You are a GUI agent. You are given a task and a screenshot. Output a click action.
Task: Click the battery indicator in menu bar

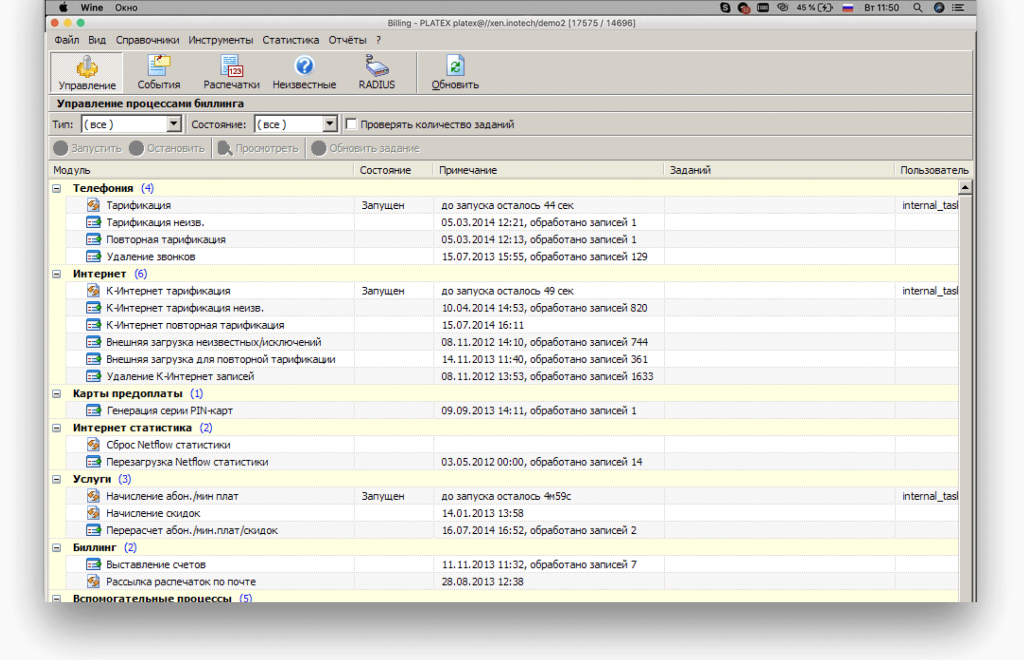pyautogui.click(x=814, y=7)
